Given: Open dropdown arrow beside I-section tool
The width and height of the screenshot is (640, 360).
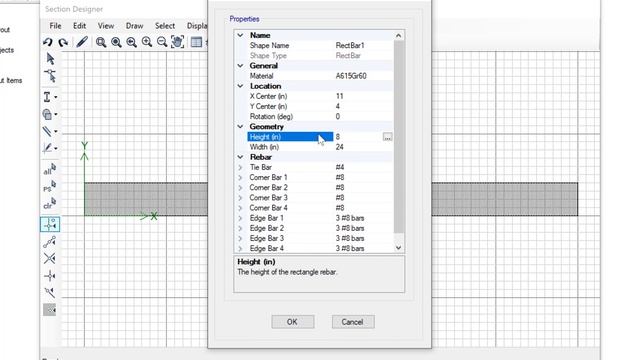Looking at the screenshot, I should 56,97.
